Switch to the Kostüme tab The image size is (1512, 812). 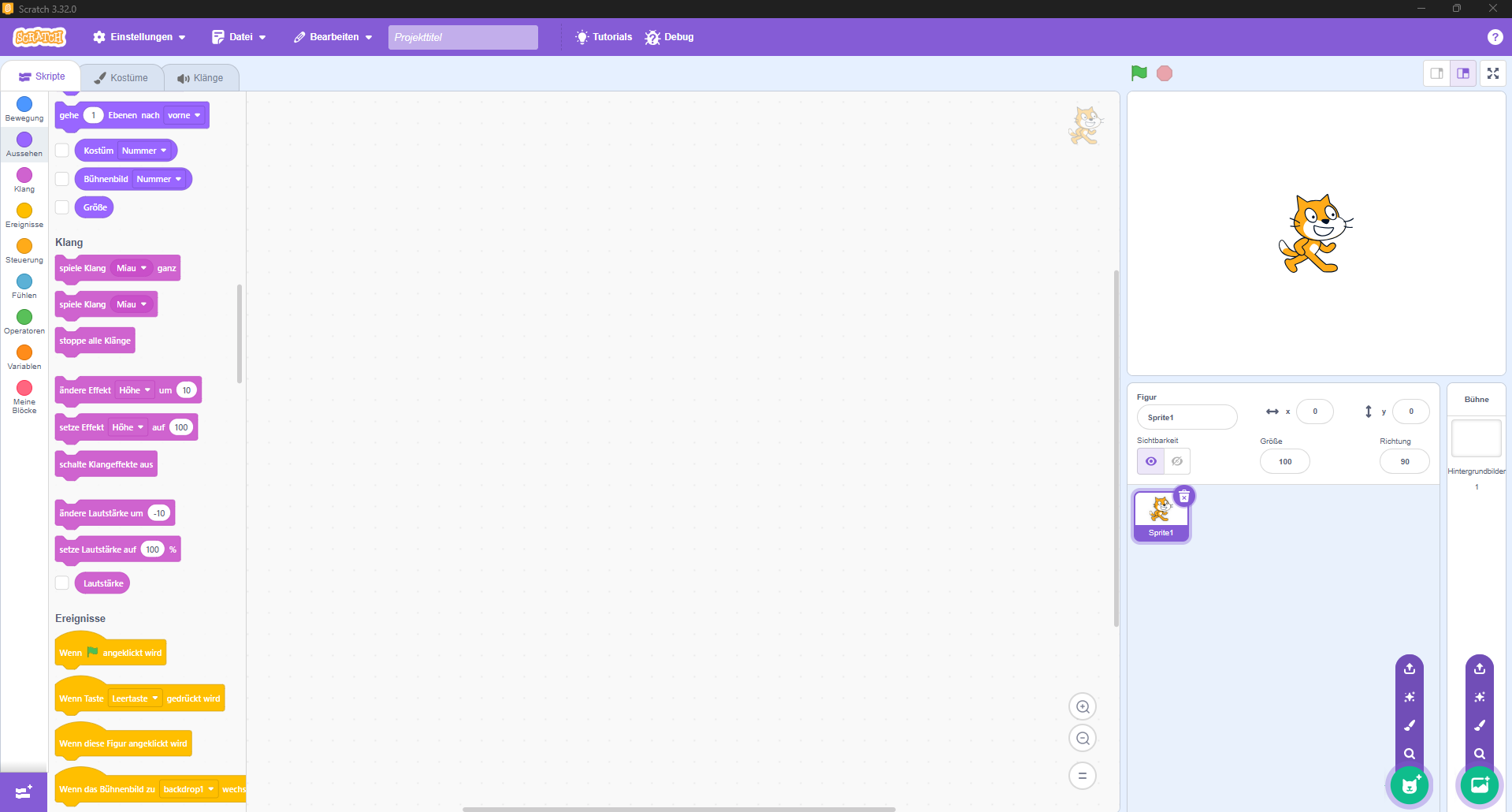(121, 78)
